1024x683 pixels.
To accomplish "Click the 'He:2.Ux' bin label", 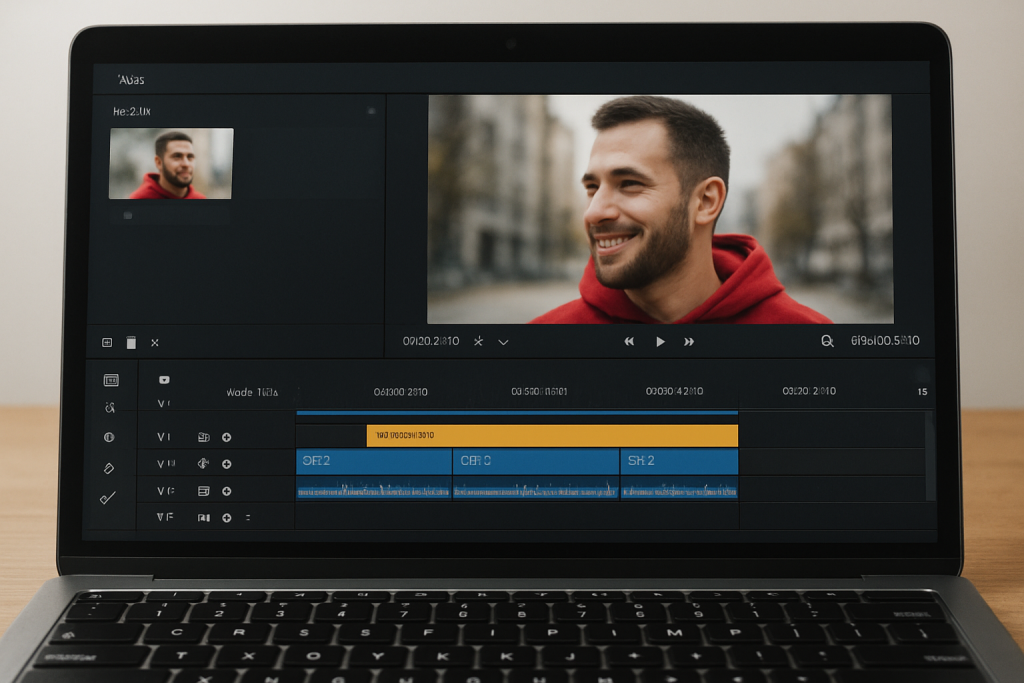I will coord(131,112).
